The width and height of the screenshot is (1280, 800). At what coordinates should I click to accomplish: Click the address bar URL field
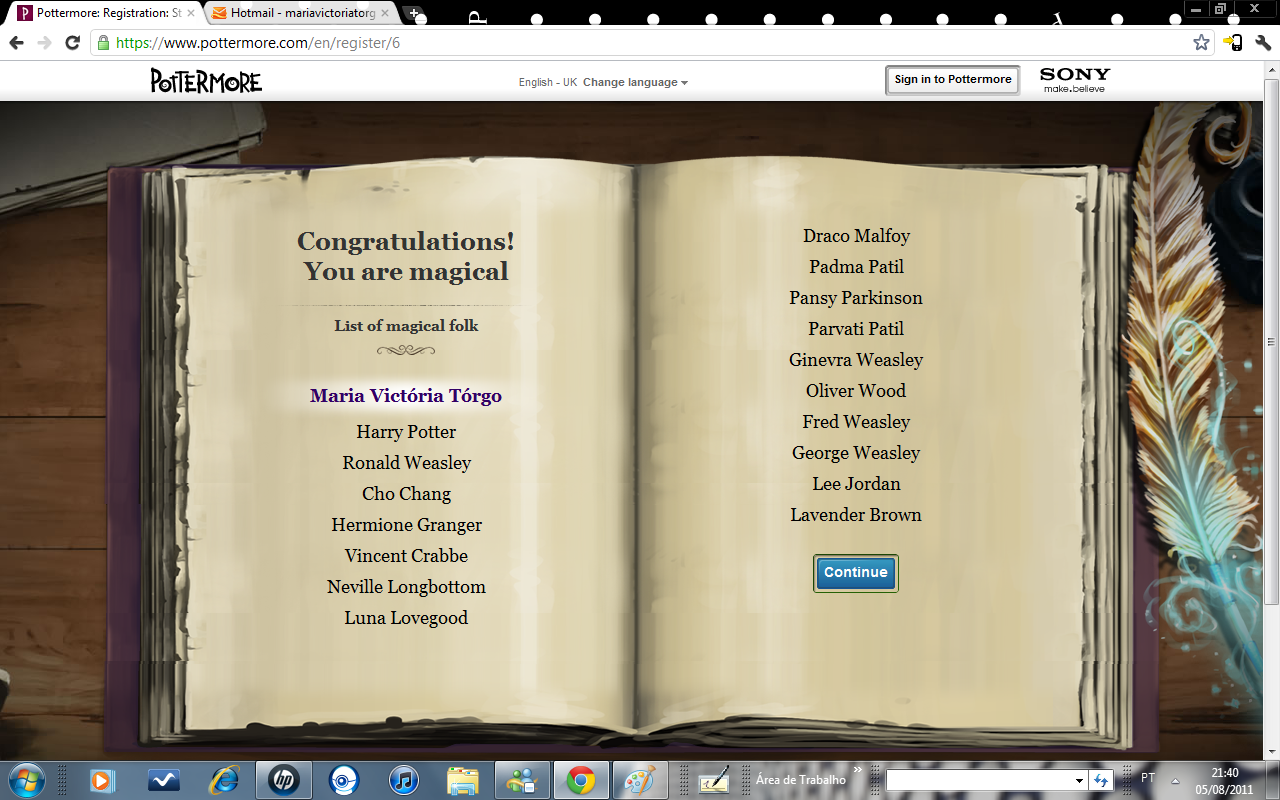click(650, 43)
